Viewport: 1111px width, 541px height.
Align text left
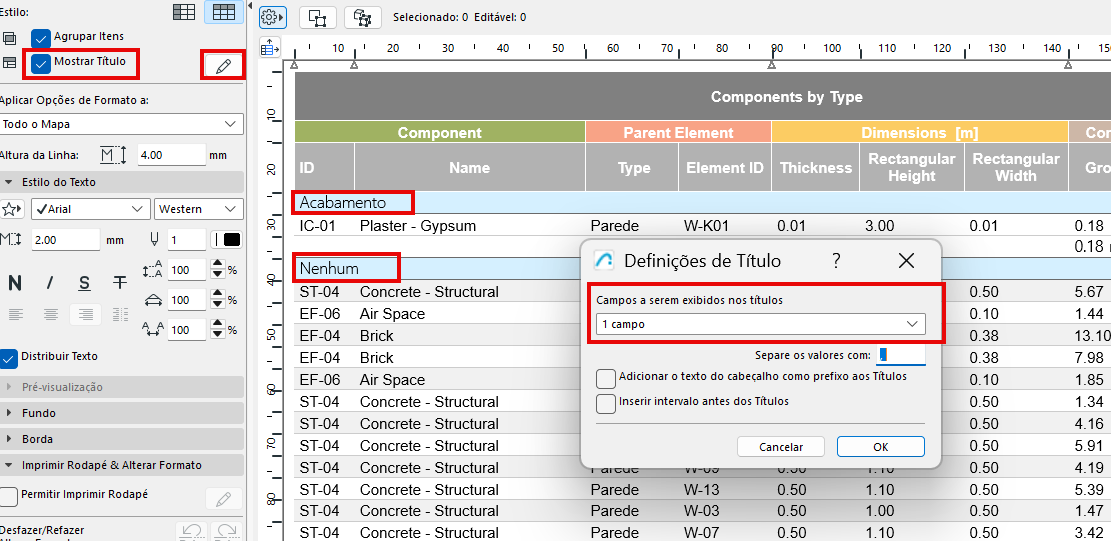(x=16, y=314)
